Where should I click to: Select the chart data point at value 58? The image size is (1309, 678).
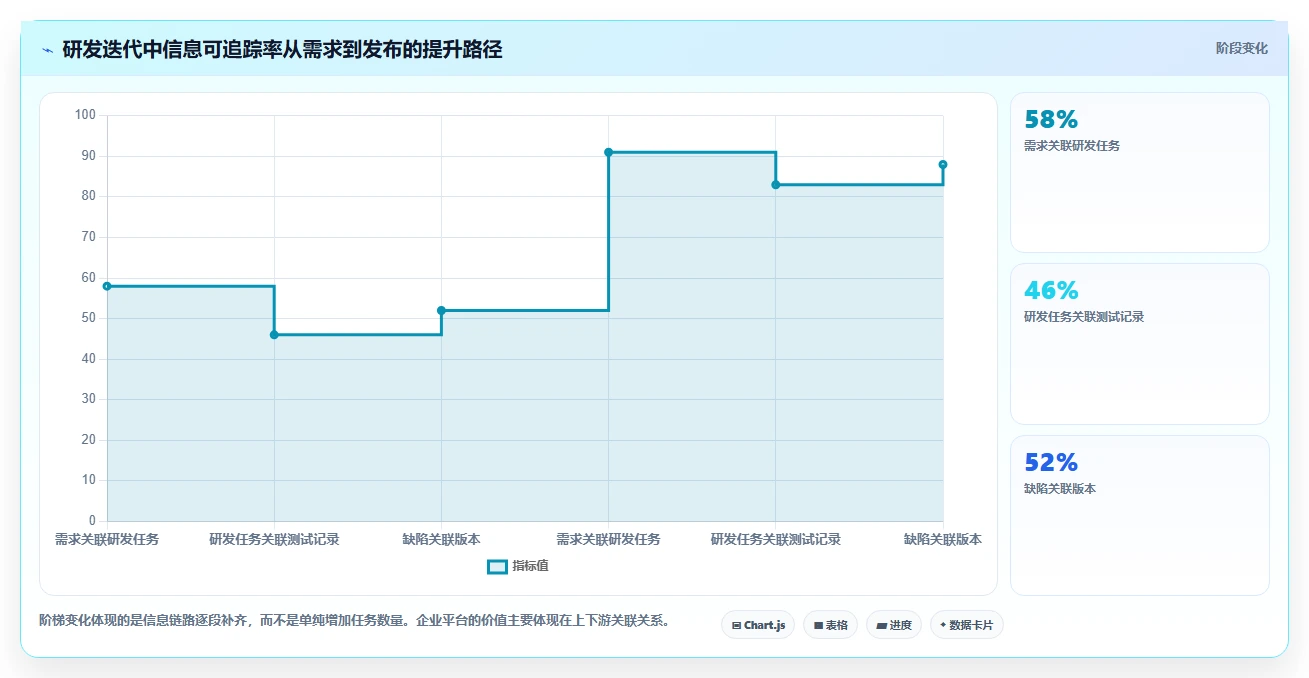pos(107,286)
